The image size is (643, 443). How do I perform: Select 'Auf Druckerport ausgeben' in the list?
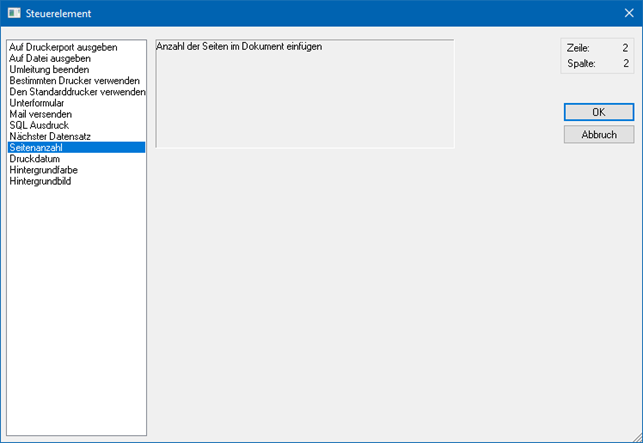coord(63,47)
